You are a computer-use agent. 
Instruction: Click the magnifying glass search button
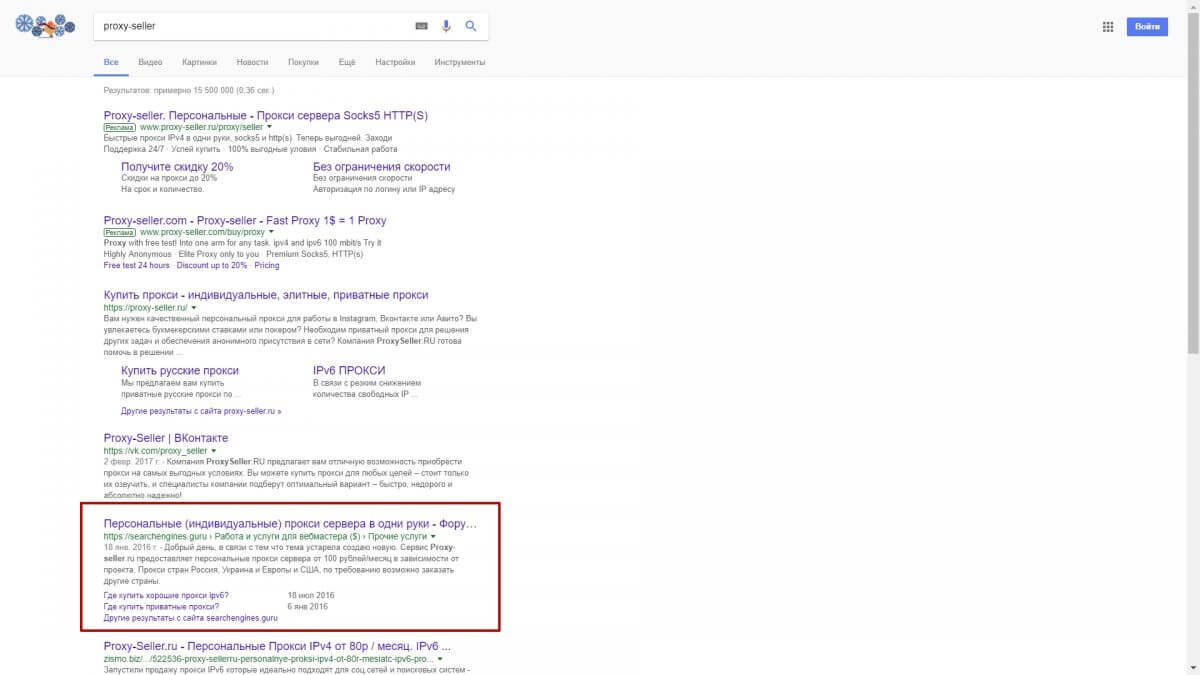tap(471, 26)
